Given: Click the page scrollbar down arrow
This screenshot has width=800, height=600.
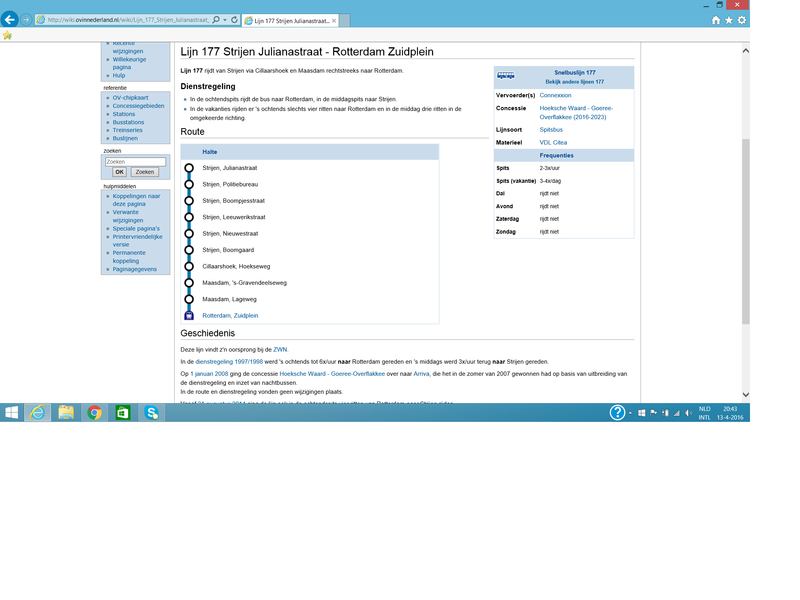Looking at the screenshot, I should point(745,394).
